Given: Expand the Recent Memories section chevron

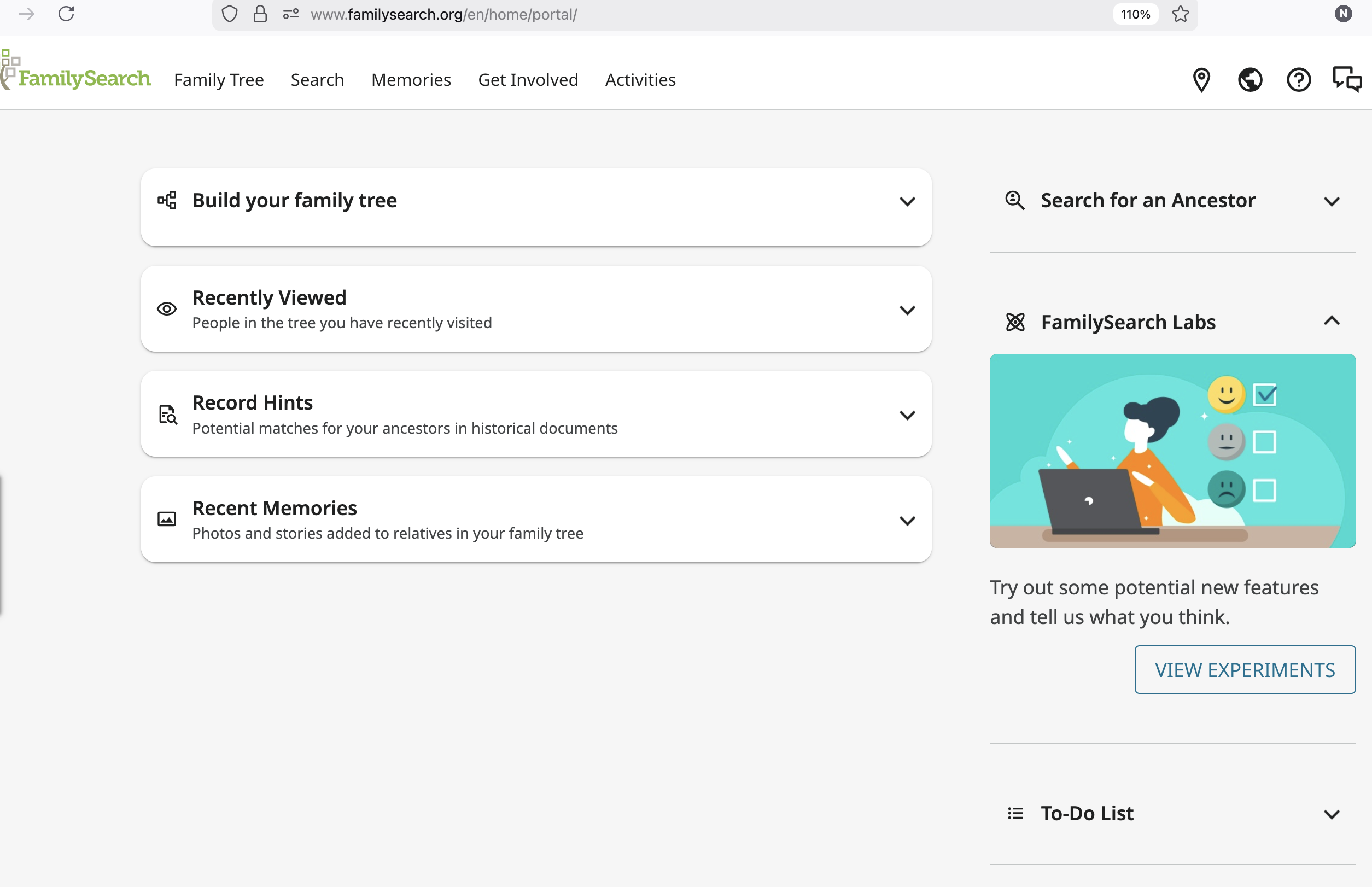Looking at the screenshot, I should (x=907, y=521).
